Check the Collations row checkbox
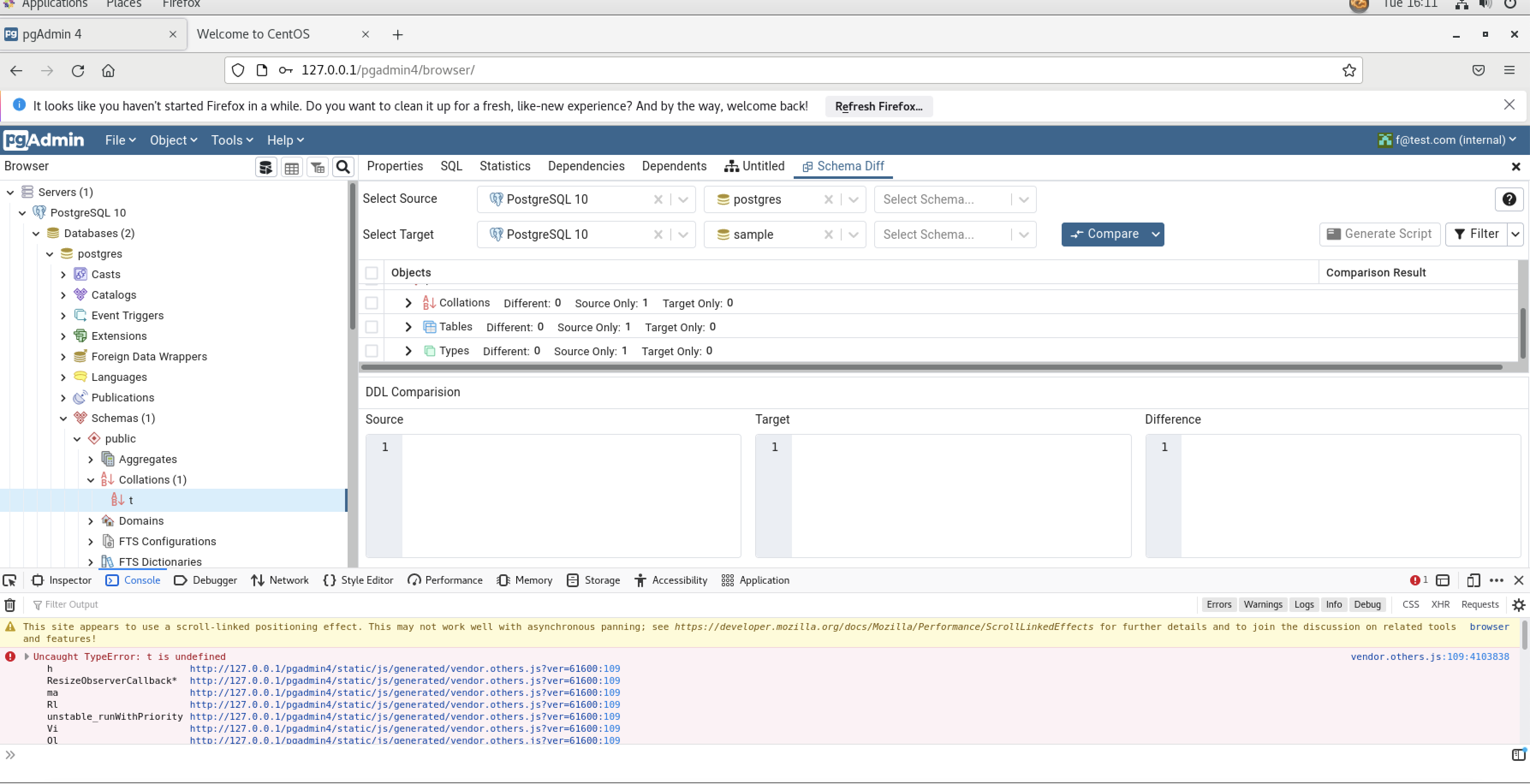 [x=371, y=303]
